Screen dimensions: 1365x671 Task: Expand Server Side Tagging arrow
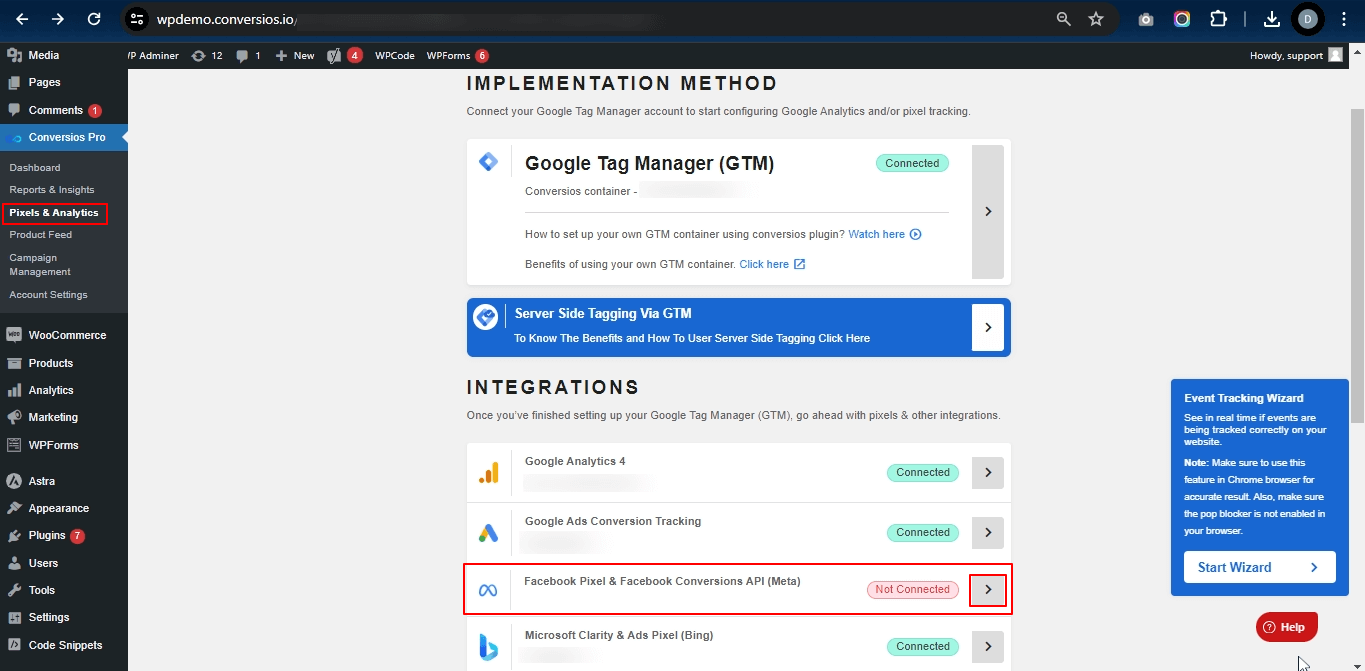[x=988, y=327]
